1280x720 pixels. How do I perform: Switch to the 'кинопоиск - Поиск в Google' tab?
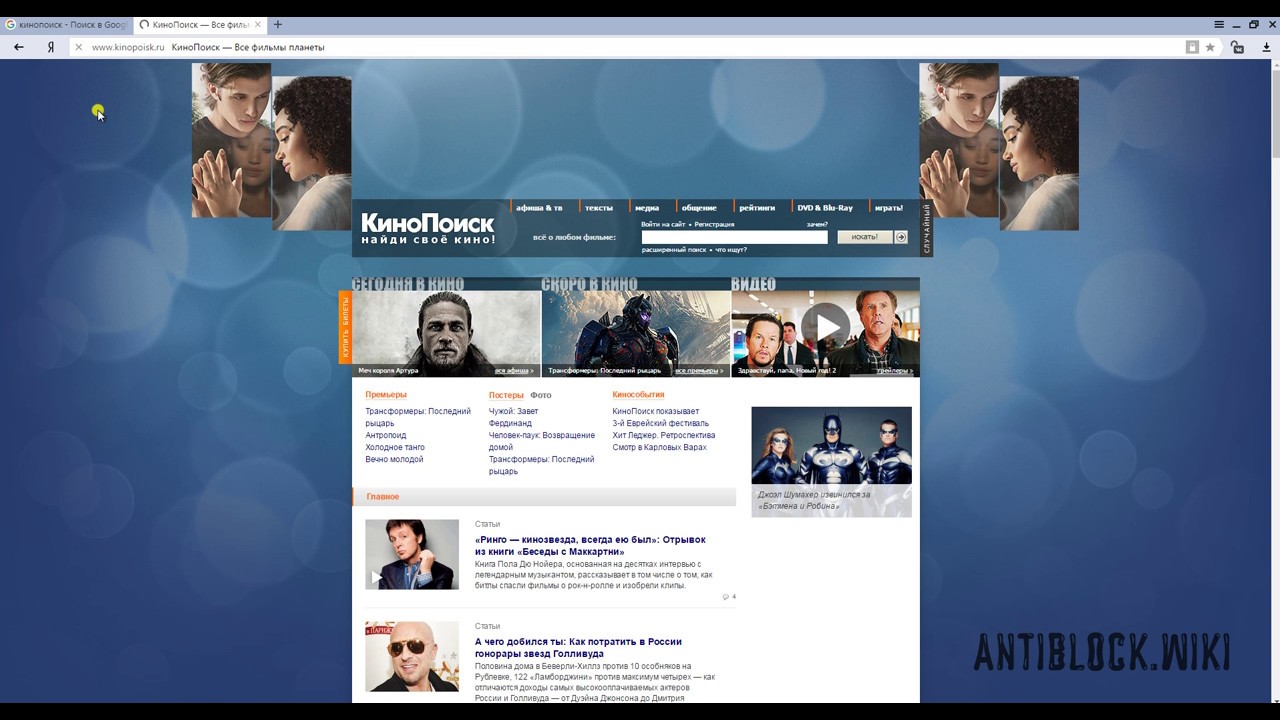[x=66, y=24]
